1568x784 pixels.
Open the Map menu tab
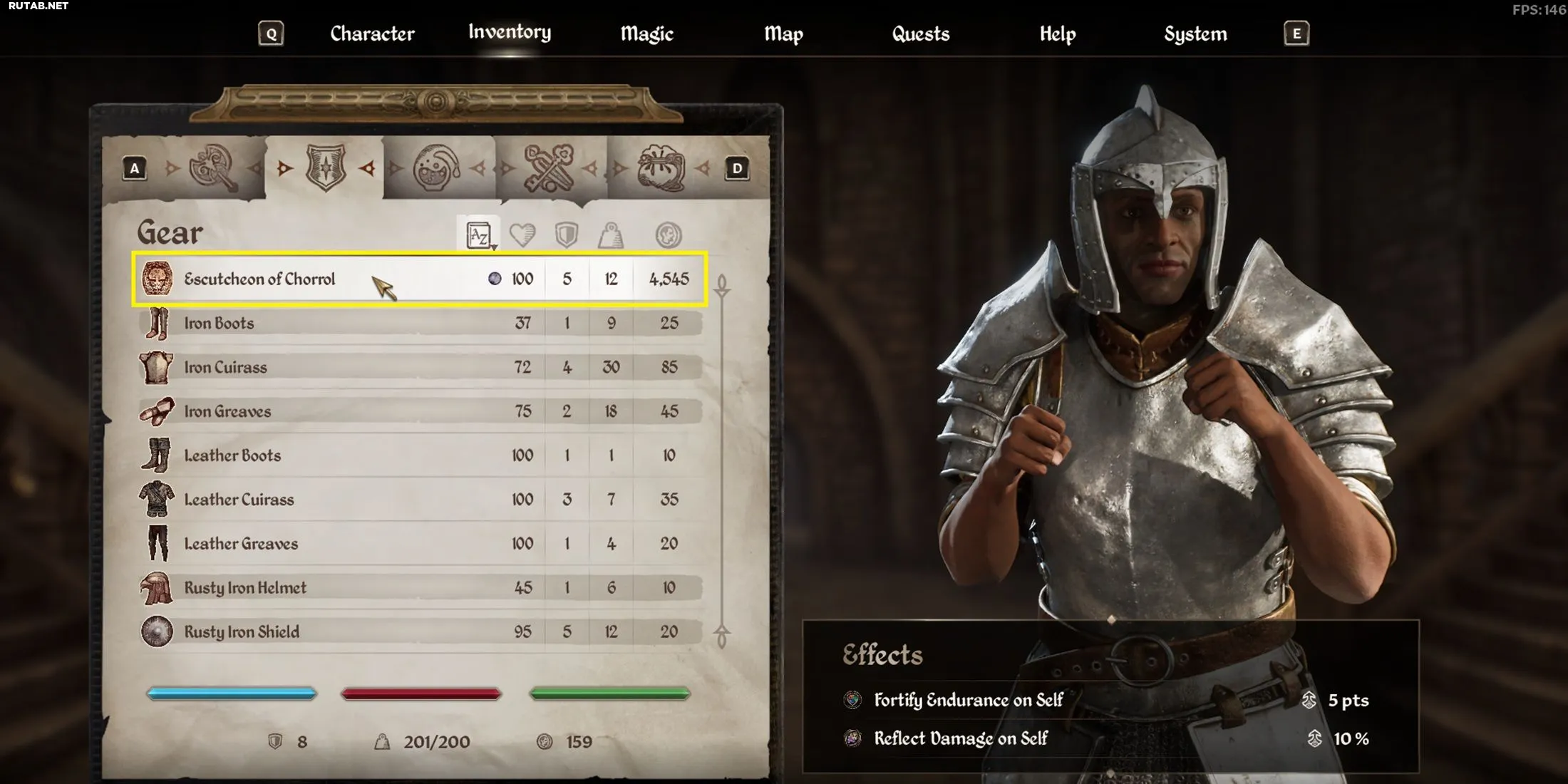(x=783, y=33)
